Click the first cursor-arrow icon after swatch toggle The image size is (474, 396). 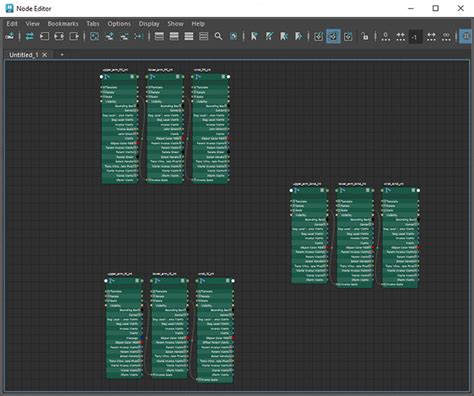pyautogui.click(x=254, y=36)
